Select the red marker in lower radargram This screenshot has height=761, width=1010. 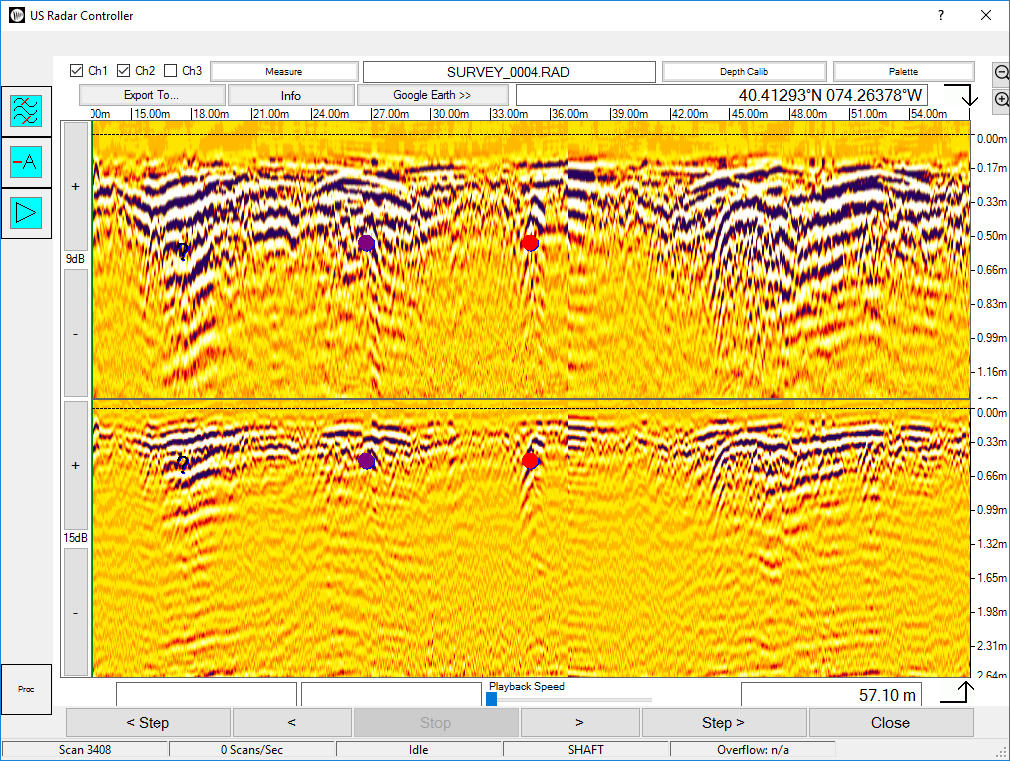[x=530, y=461]
